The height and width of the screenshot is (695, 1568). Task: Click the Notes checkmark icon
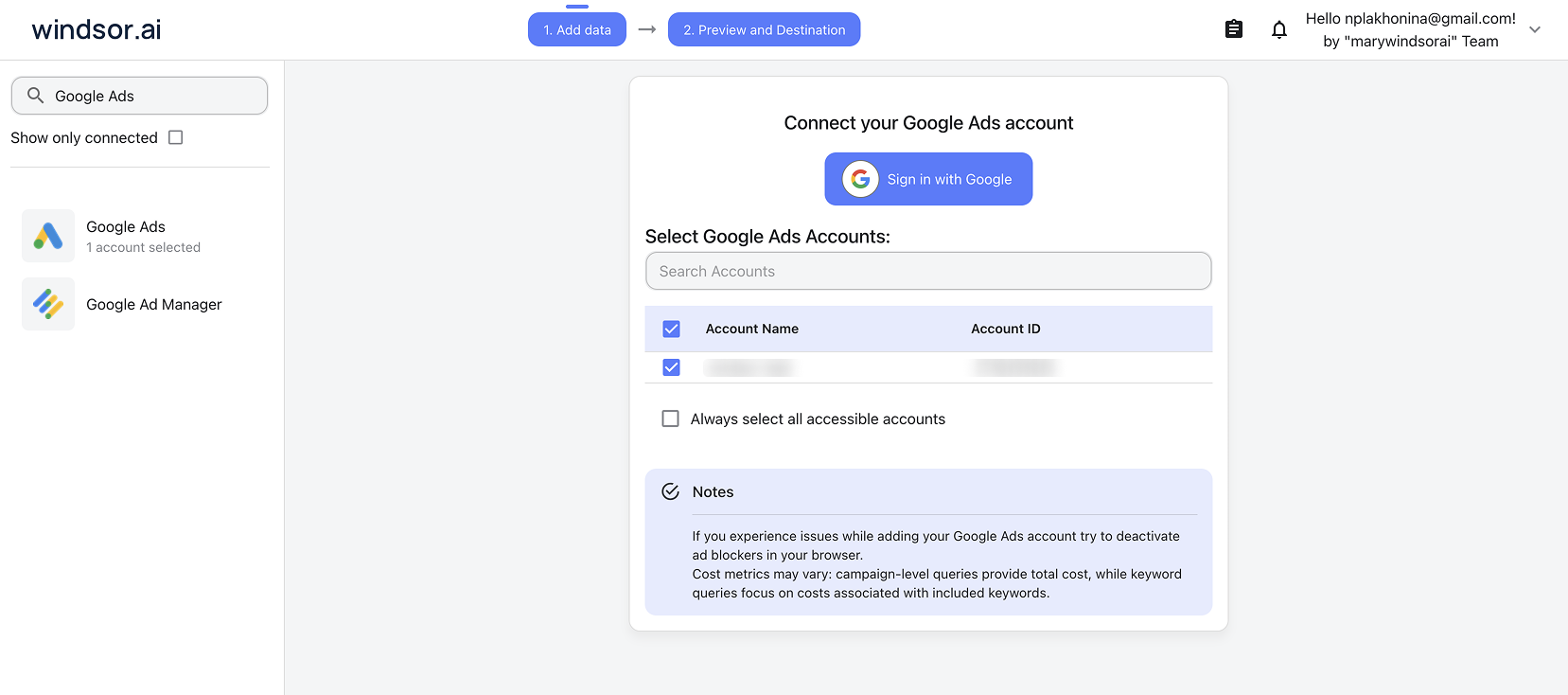click(671, 491)
